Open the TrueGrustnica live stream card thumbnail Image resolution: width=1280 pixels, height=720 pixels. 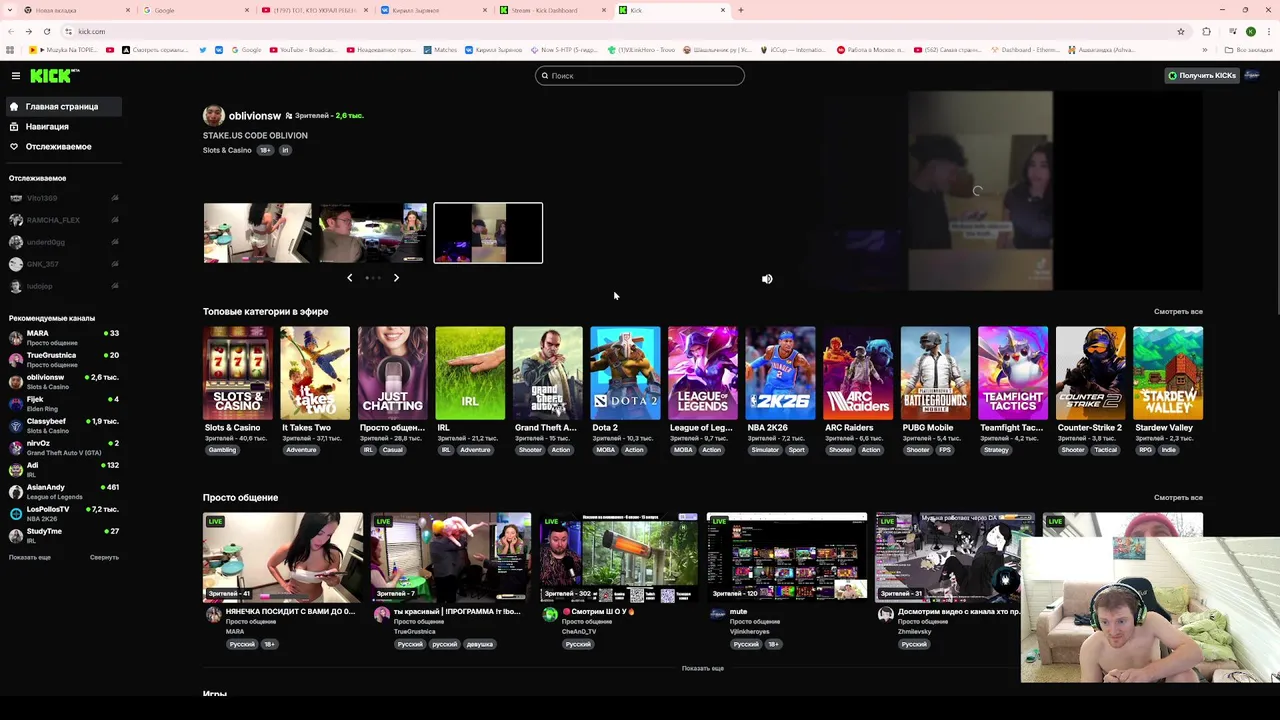pos(451,557)
